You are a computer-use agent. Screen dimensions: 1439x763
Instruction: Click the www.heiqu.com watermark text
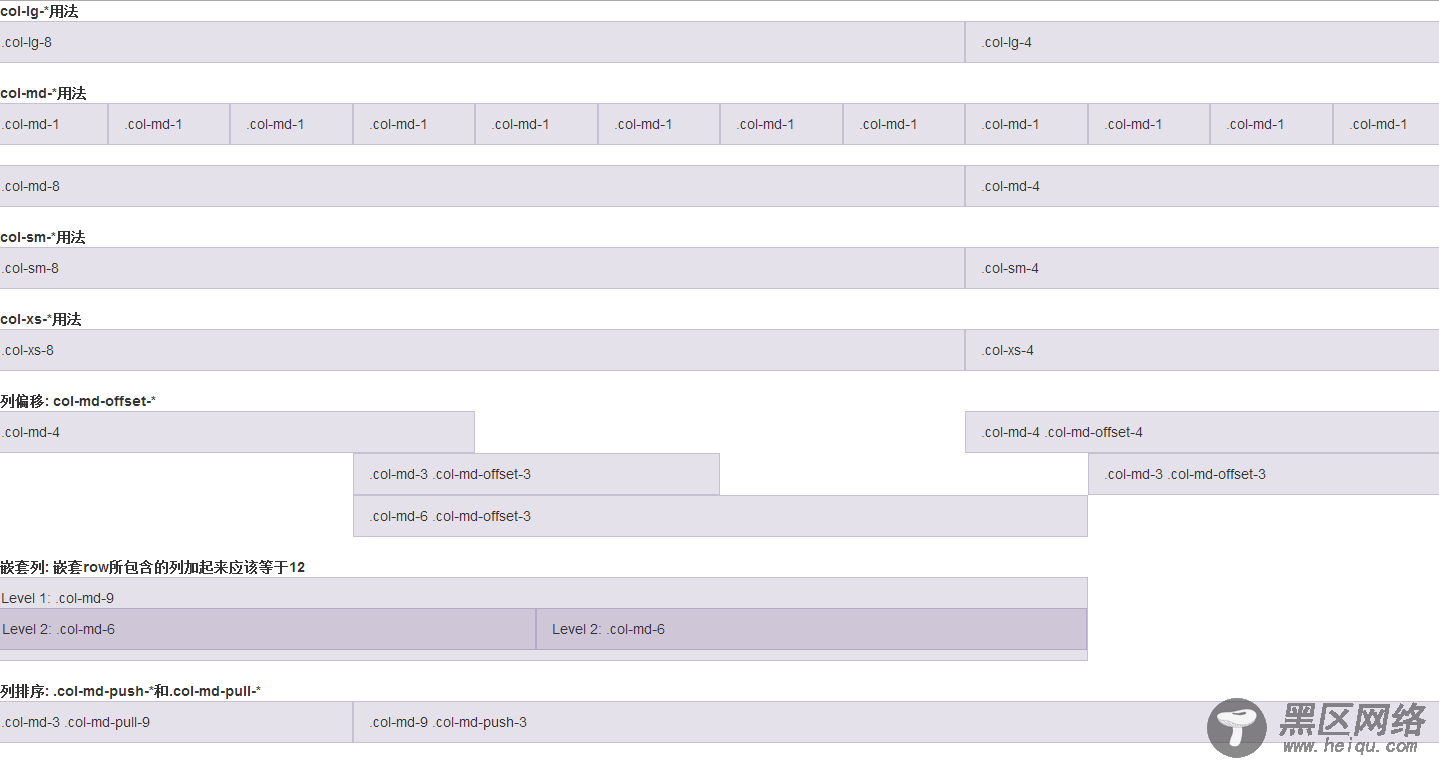(1351, 746)
